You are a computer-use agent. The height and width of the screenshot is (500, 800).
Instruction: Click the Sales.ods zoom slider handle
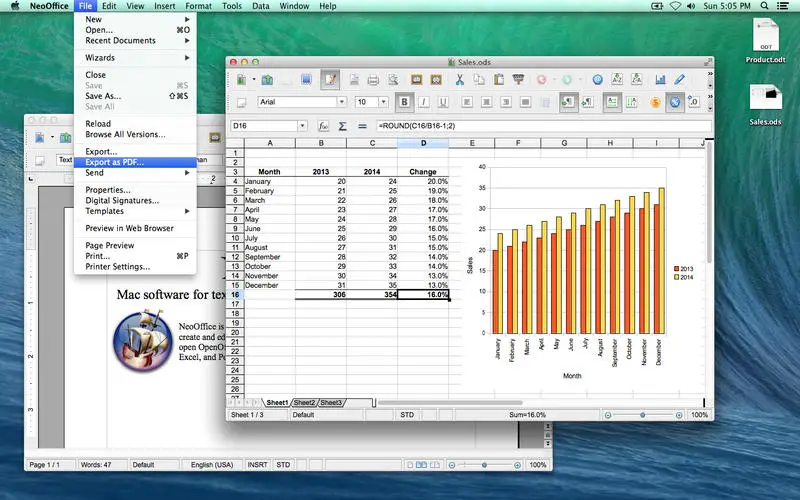point(643,415)
